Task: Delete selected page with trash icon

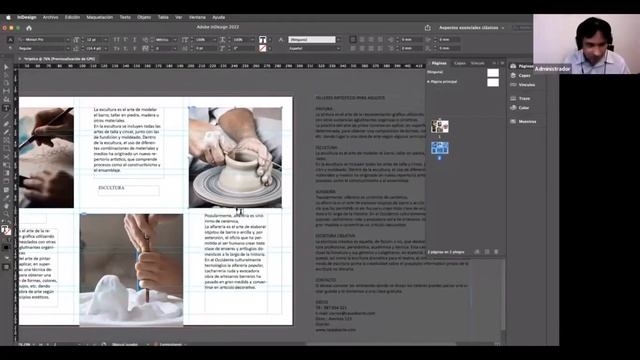Action: coord(496,252)
